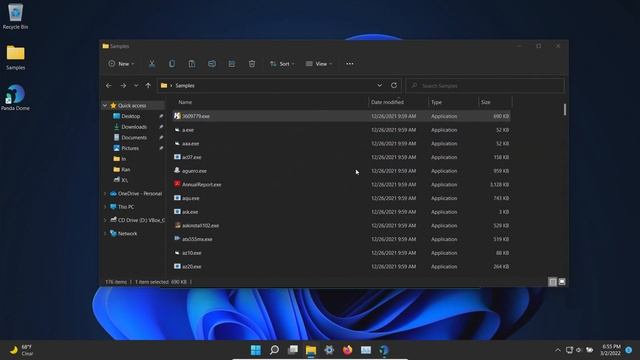640x360 pixels.
Task: Switch to large thumbnails view toggle
Action: [562, 282]
